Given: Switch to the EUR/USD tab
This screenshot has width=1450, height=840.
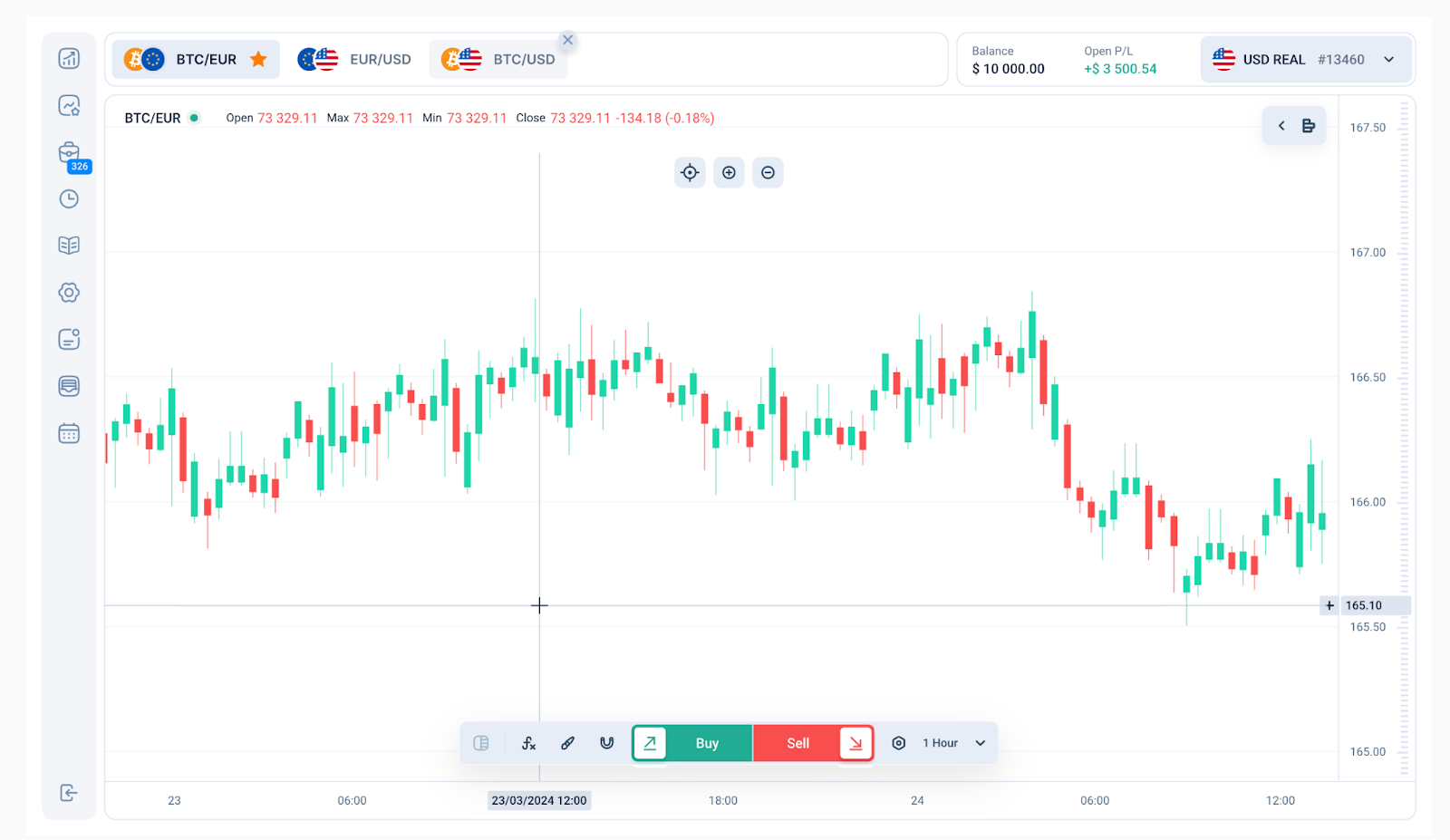Looking at the screenshot, I should [380, 59].
